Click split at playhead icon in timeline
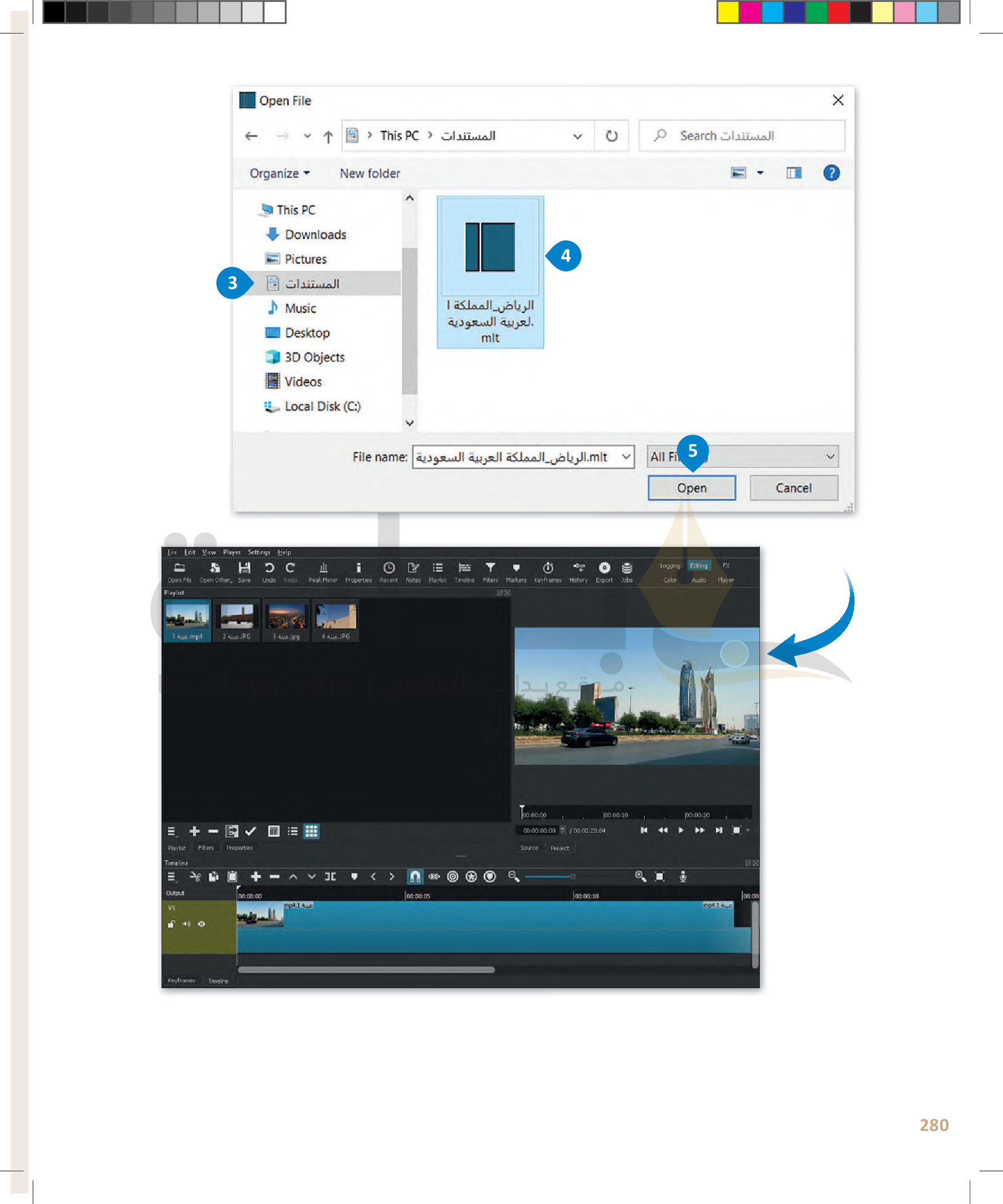 point(330,877)
